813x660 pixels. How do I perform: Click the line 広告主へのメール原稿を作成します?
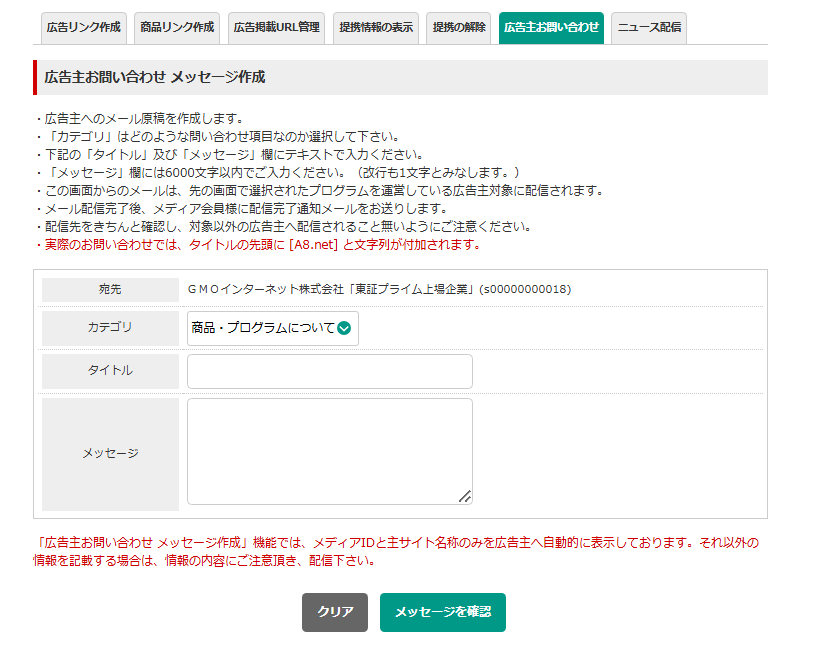pos(140,119)
